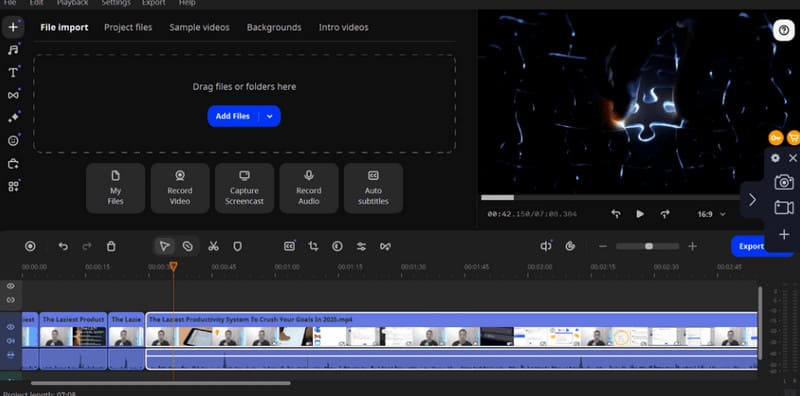Screen dimensions: 800x396
Task: Open transition wizard icon in timeline toolbar
Action: pos(385,246)
